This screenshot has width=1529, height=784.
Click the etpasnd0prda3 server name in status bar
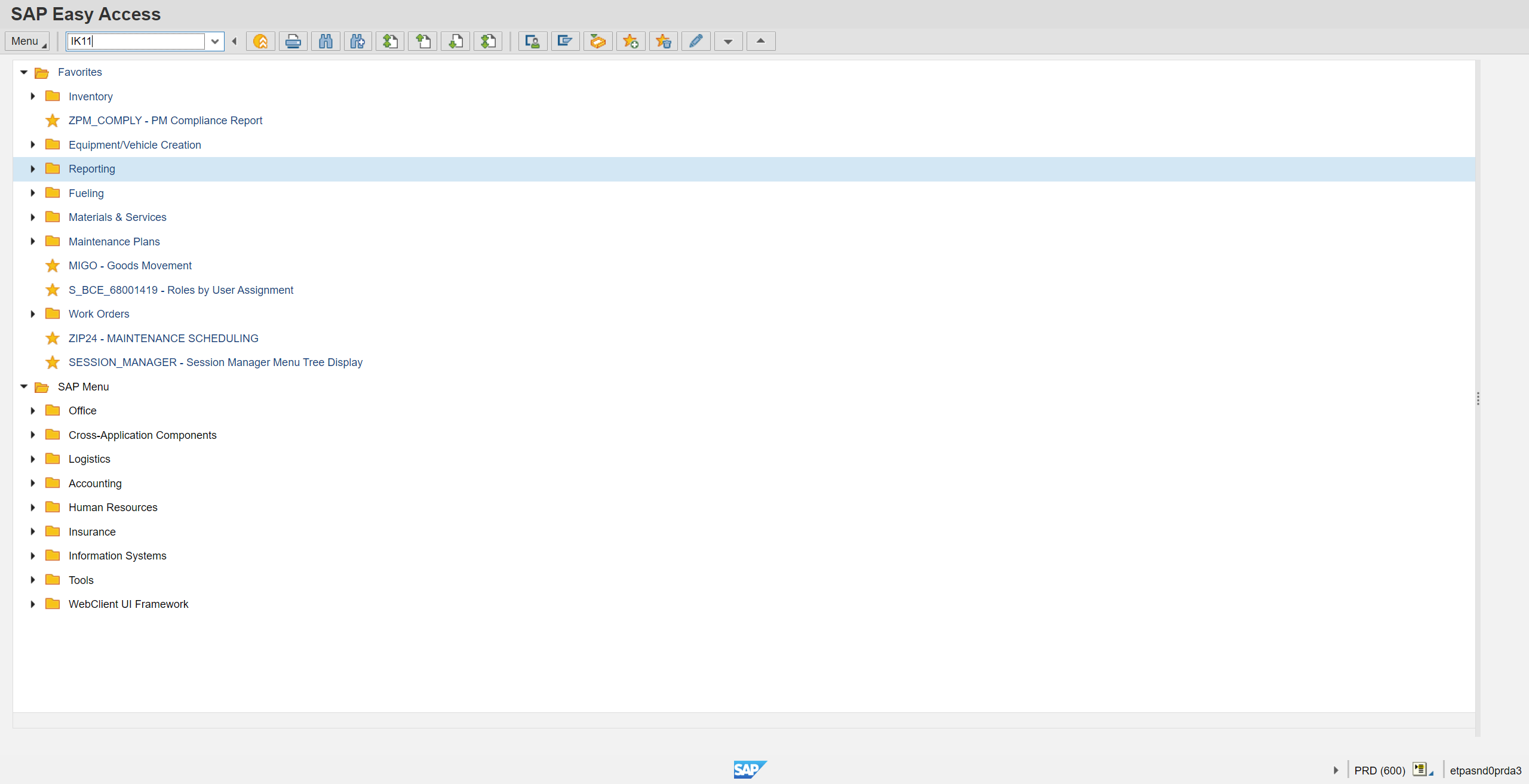[x=1485, y=770]
